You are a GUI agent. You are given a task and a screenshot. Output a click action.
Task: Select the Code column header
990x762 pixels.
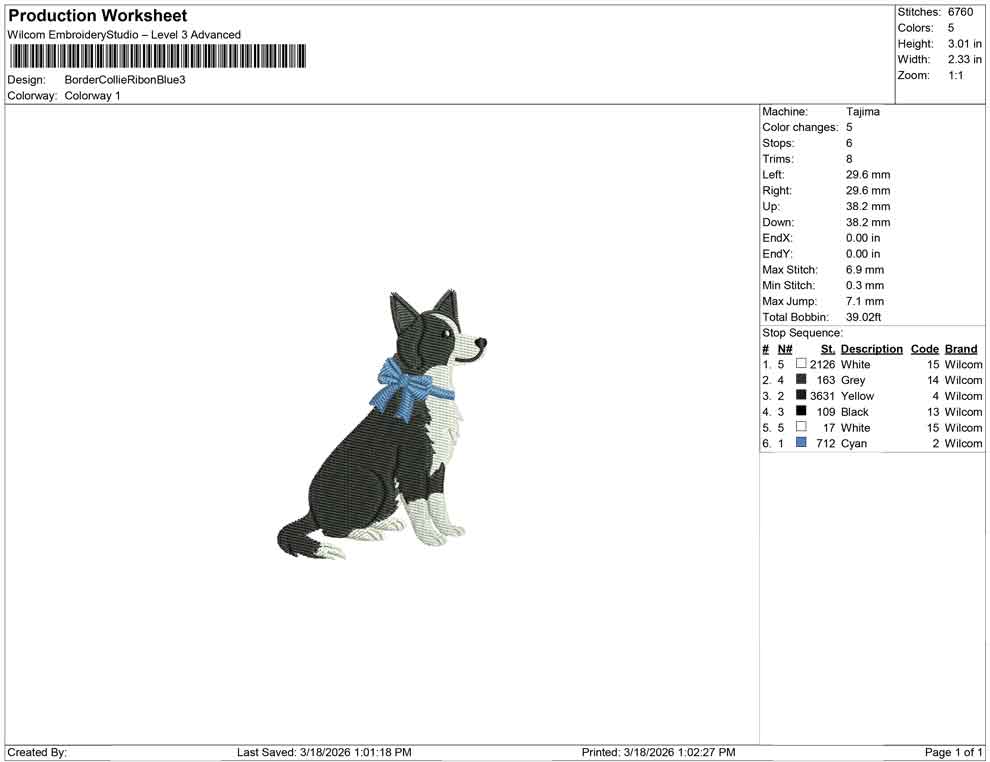(924, 348)
